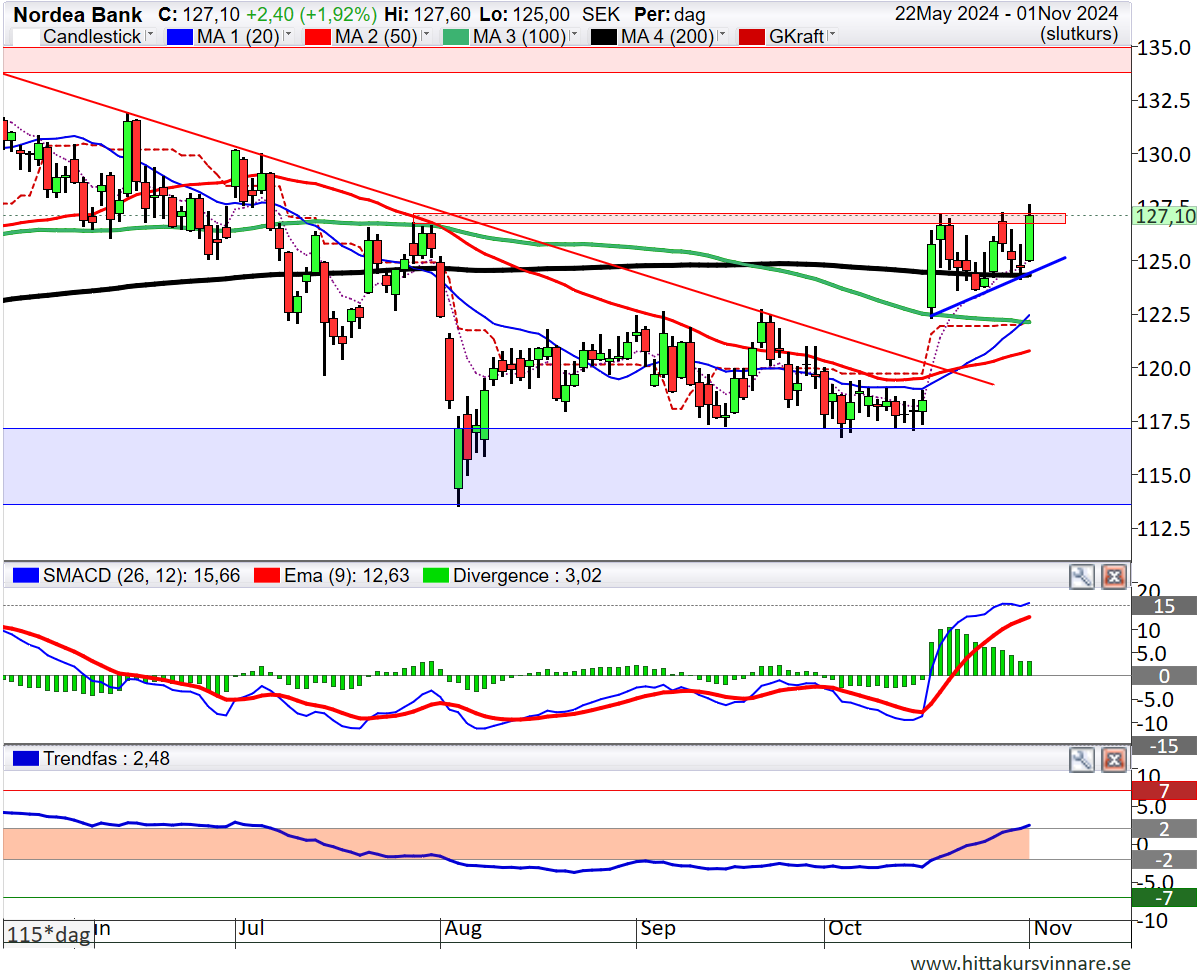Click the current price tag 127,10

(1164, 216)
